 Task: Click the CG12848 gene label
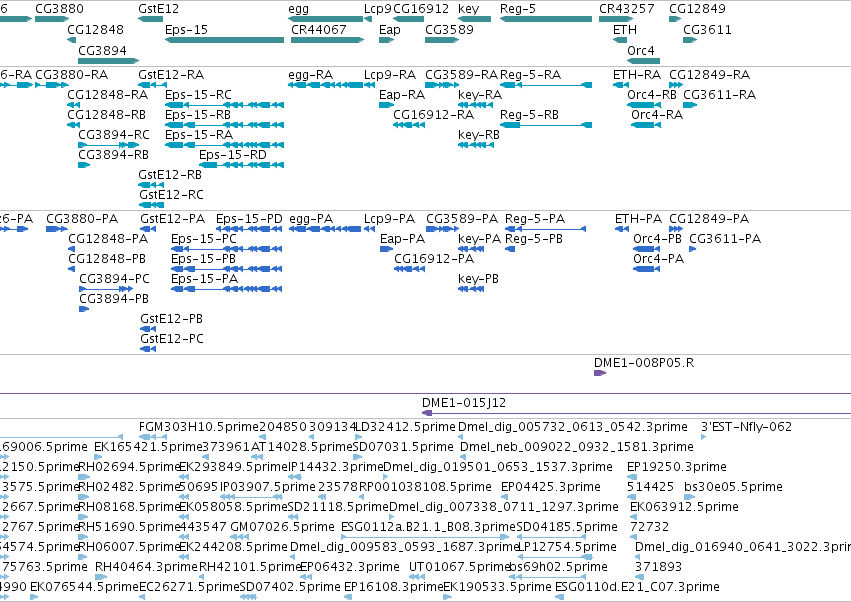pyautogui.click(x=96, y=29)
